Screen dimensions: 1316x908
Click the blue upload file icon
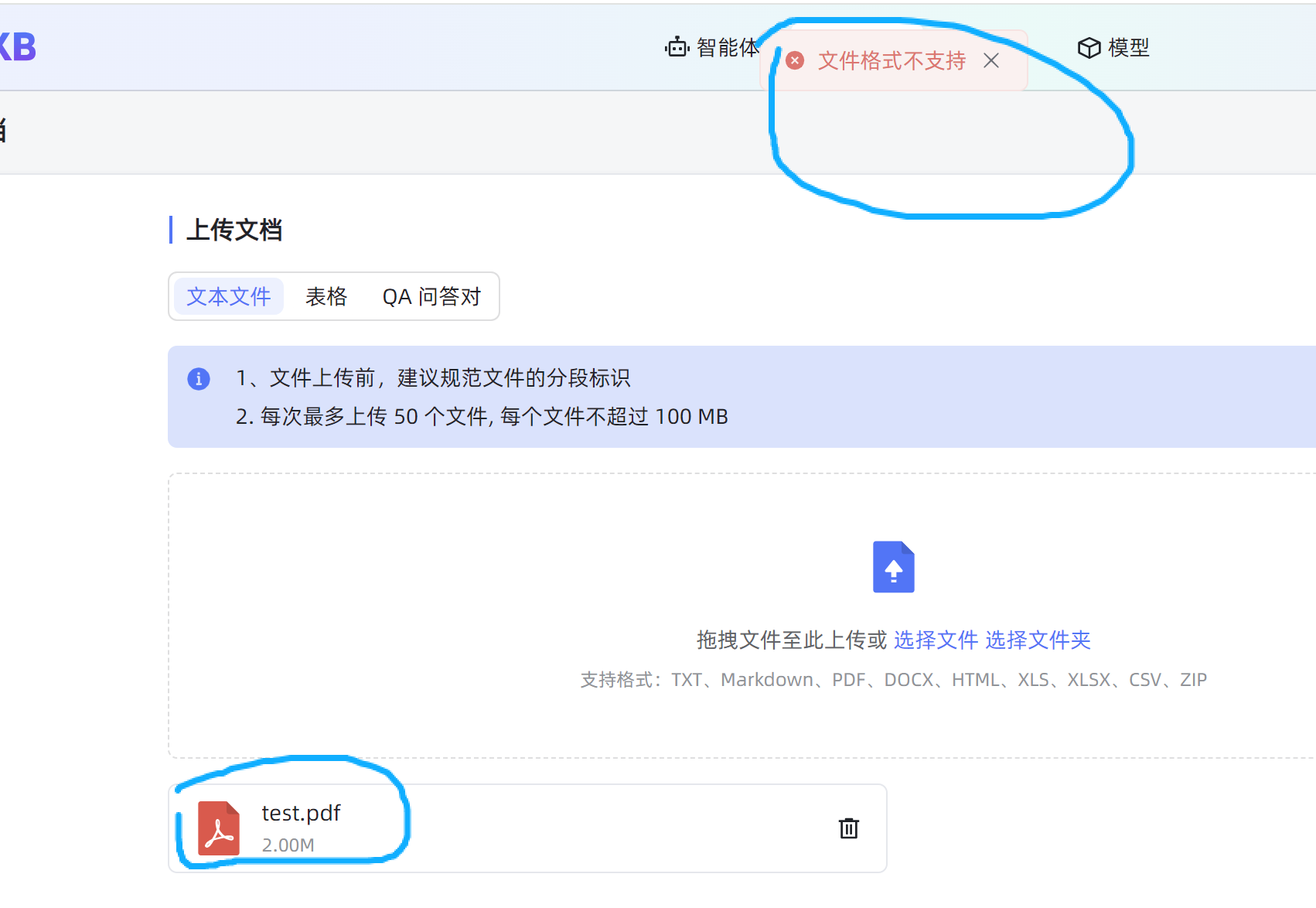click(x=893, y=567)
